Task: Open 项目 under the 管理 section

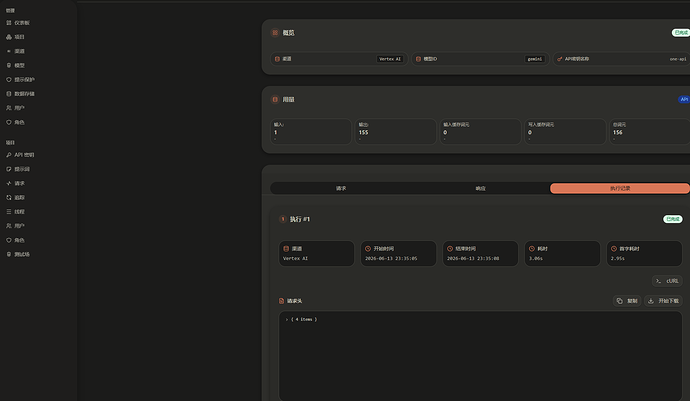Action: tap(15, 37)
